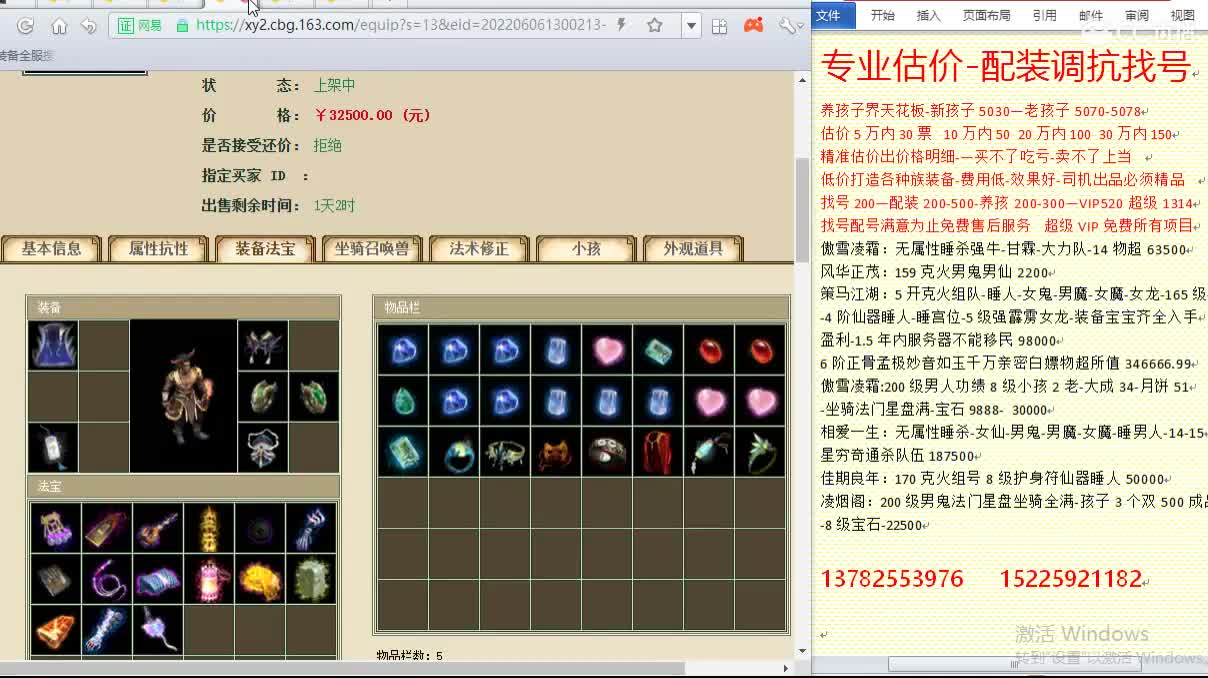Viewport: 1208px width, 678px height.
Task: Switch to 小孩 tab
Action: (x=586, y=249)
